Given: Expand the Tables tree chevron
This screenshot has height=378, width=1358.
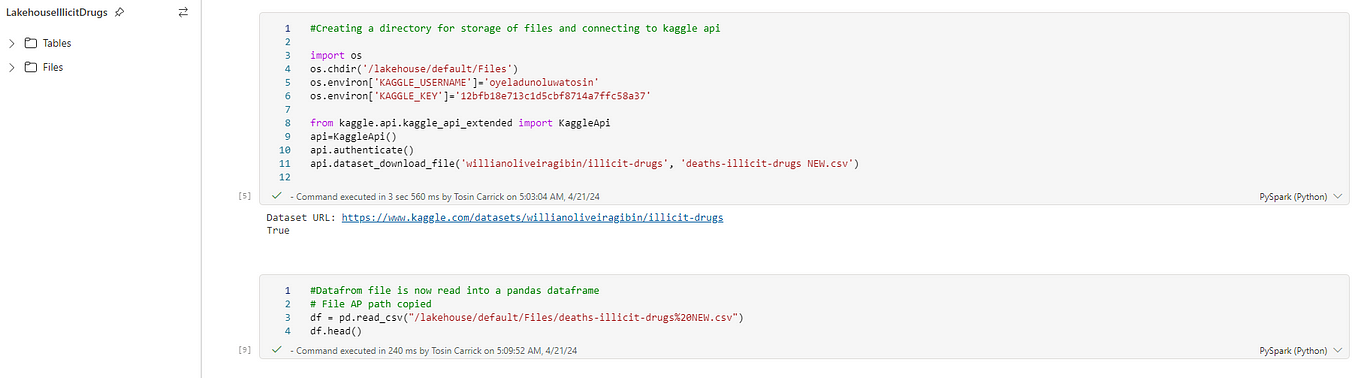Looking at the screenshot, I should [x=12, y=43].
